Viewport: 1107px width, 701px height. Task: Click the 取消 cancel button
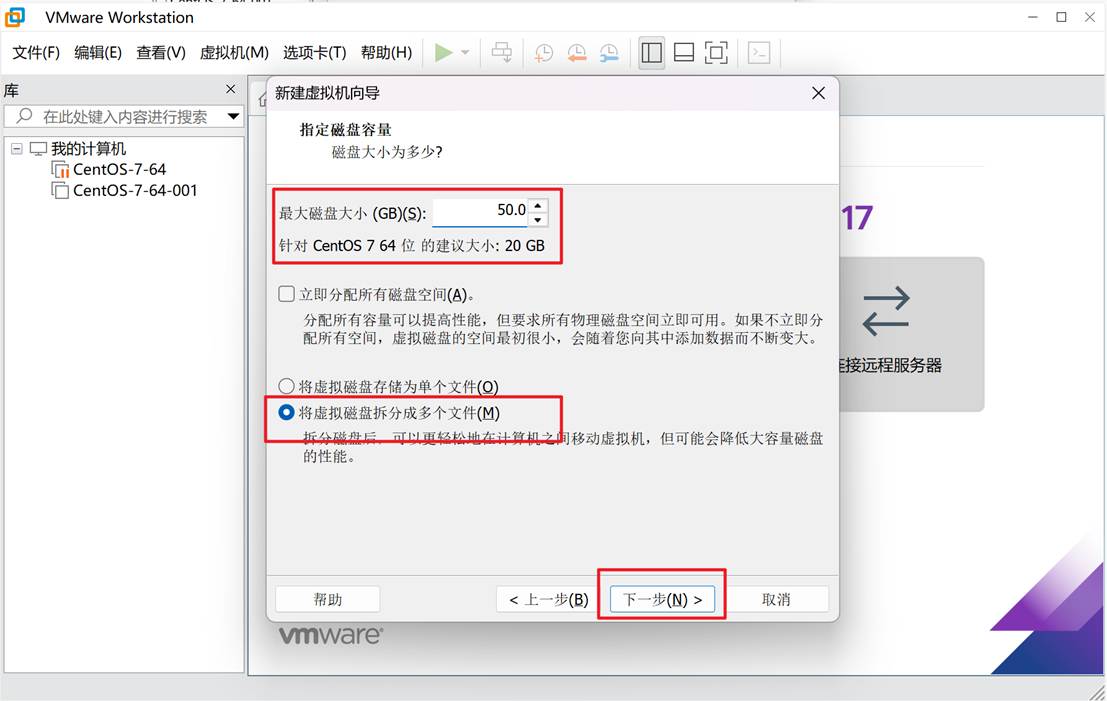(776, 599)
